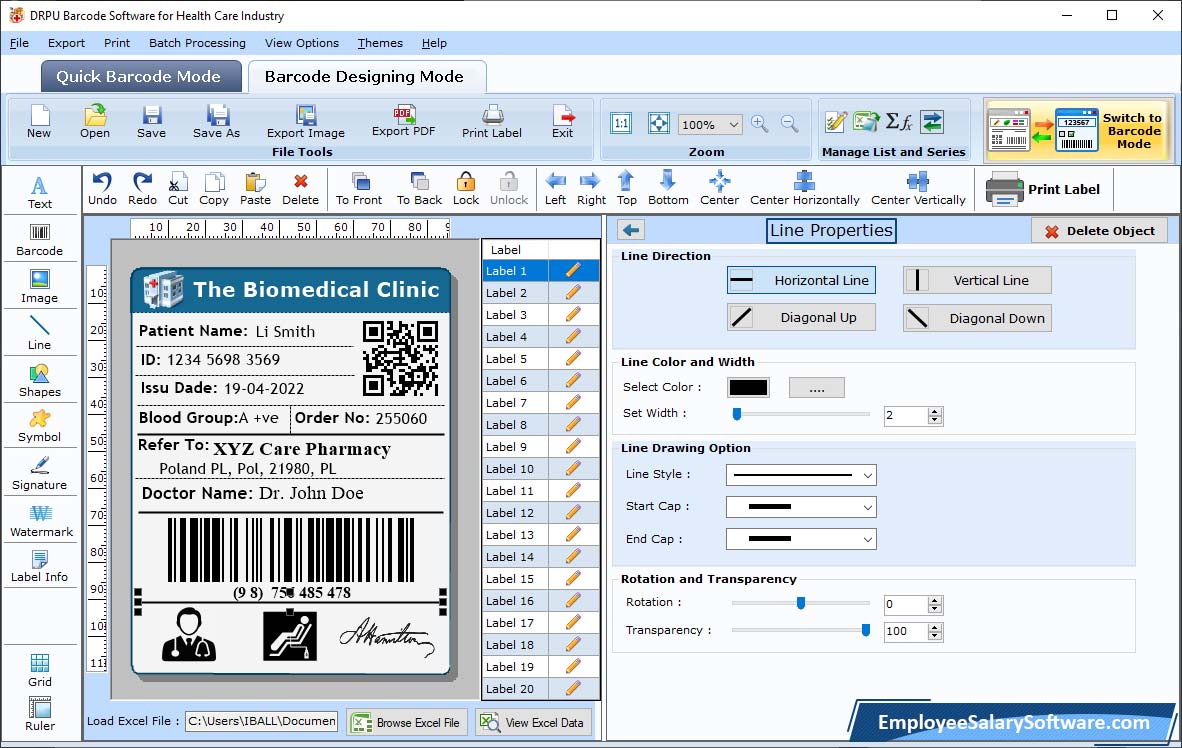Center object horizontally
This screenshot has height=748, width=1182.
[804, 189]
